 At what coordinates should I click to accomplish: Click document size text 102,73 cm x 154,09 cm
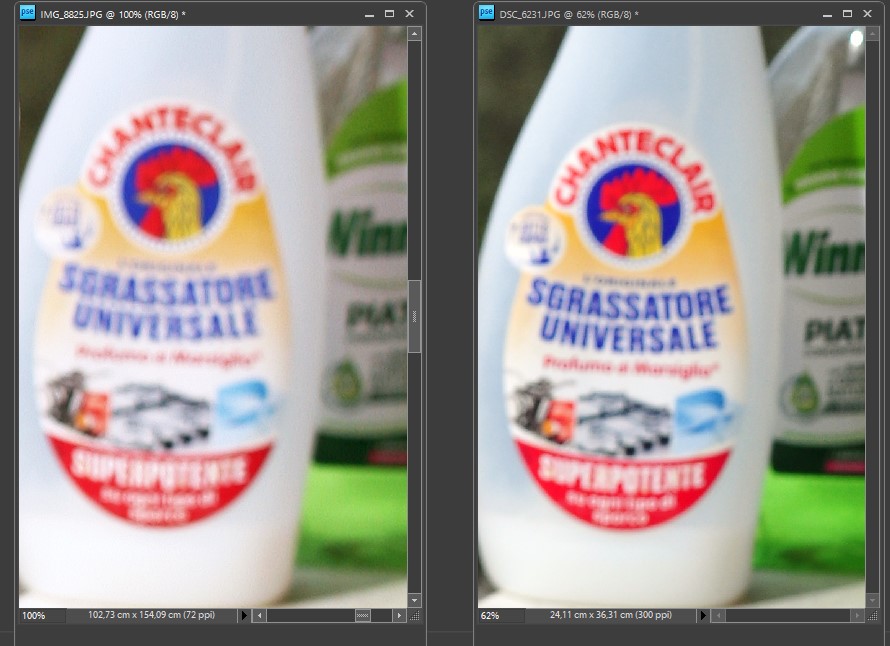pos(152,615)
